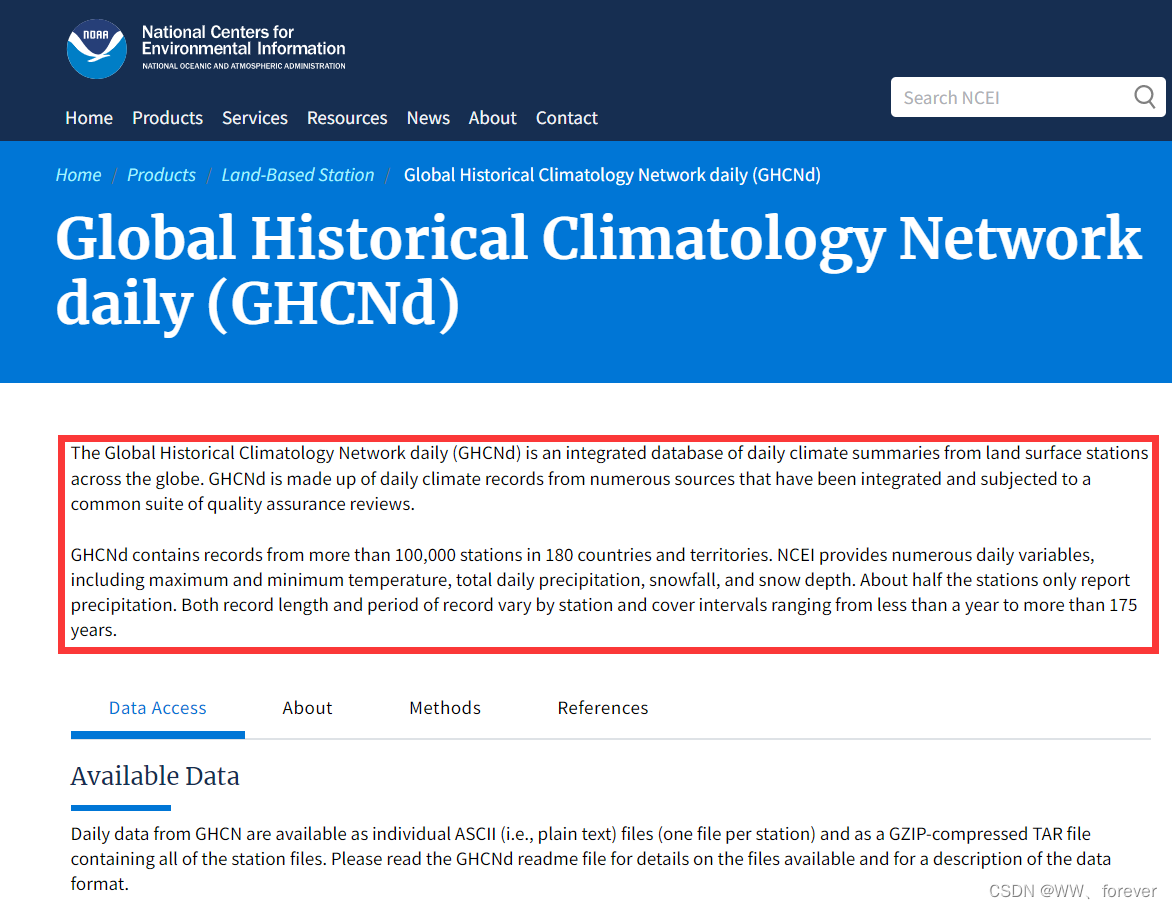The height and width of the screenshot is (909, 1172).
Task: Open the Services navigation menu
Action: click(254, 117)
